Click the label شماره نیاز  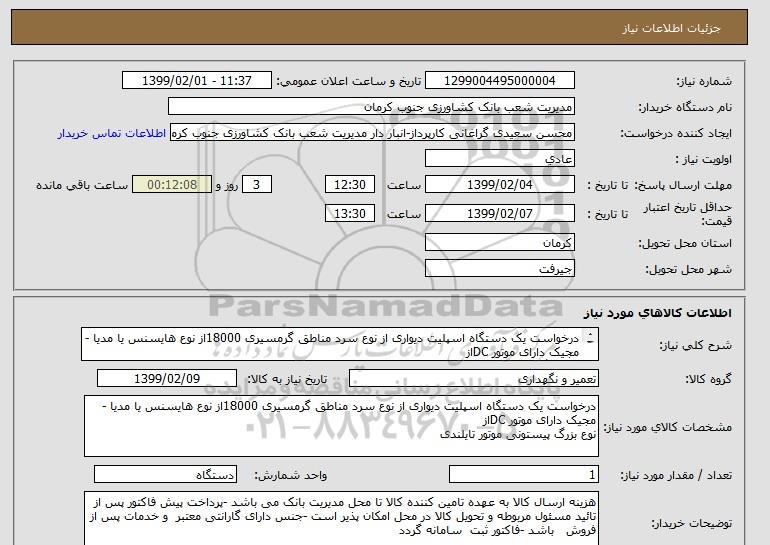704,82
